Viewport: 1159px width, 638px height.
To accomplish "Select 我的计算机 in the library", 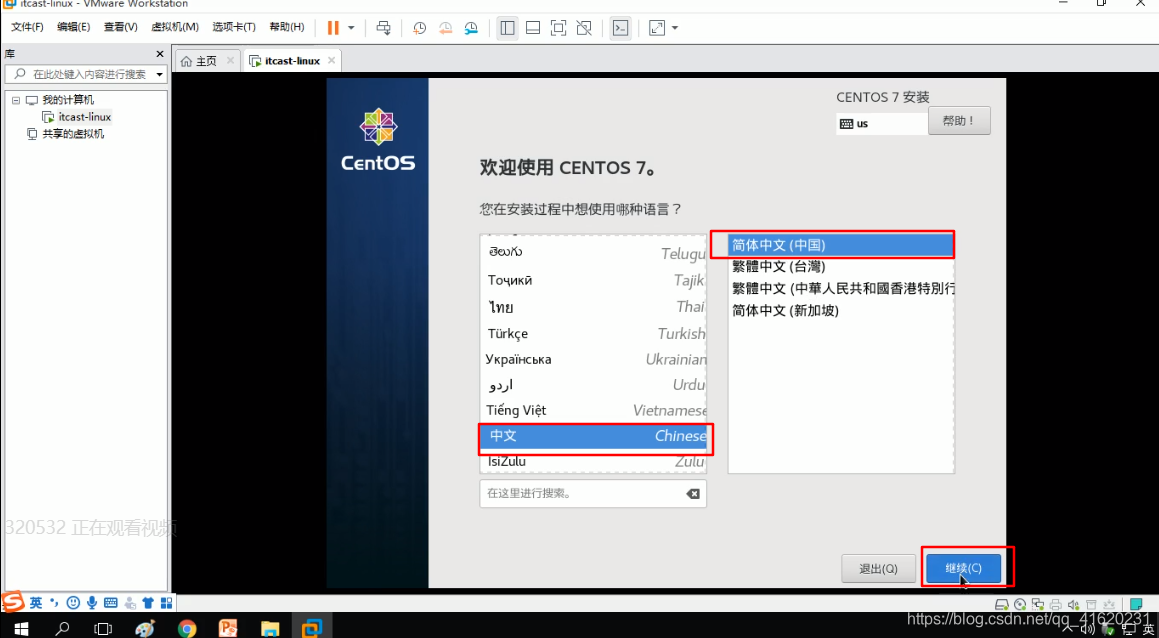I will tap(67, 100).
